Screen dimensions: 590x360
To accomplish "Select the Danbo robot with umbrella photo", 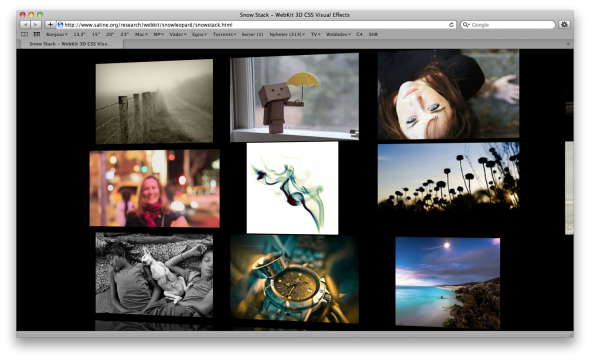I will point(294,97).
